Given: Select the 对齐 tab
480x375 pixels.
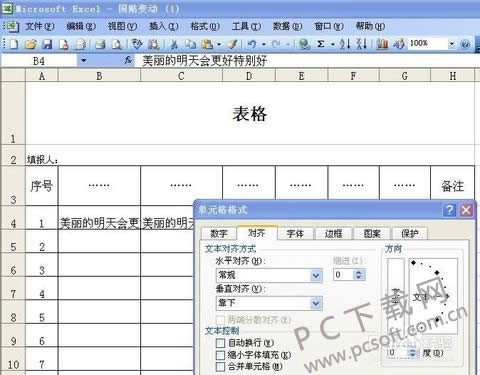Looking at the screenshot, I should [257, 232].
